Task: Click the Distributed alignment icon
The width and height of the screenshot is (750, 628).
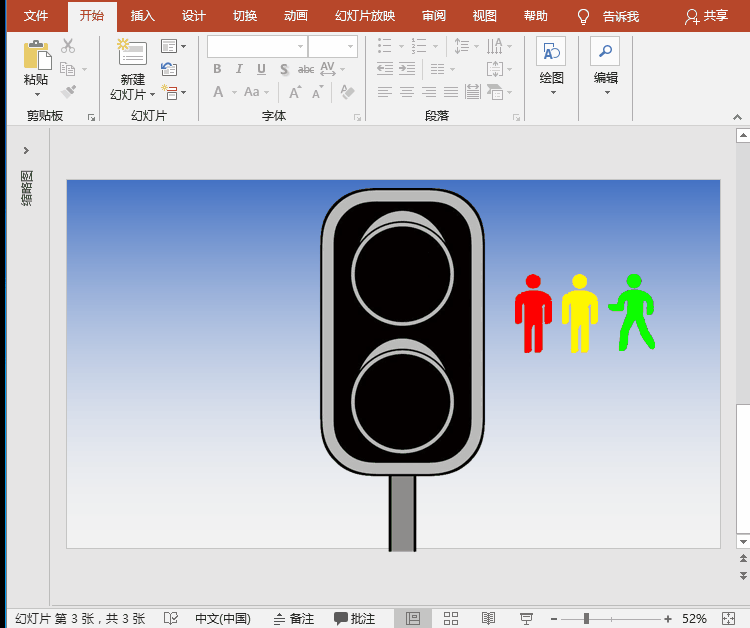Action: click(x=473, y=92)
